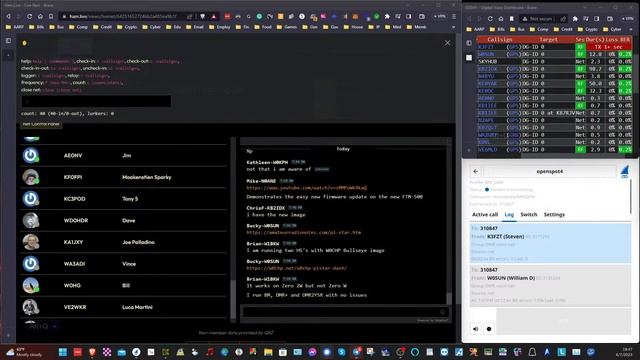Open the Email bookmarks folder
Screen dimensions: 640x360
pos(195,27)
